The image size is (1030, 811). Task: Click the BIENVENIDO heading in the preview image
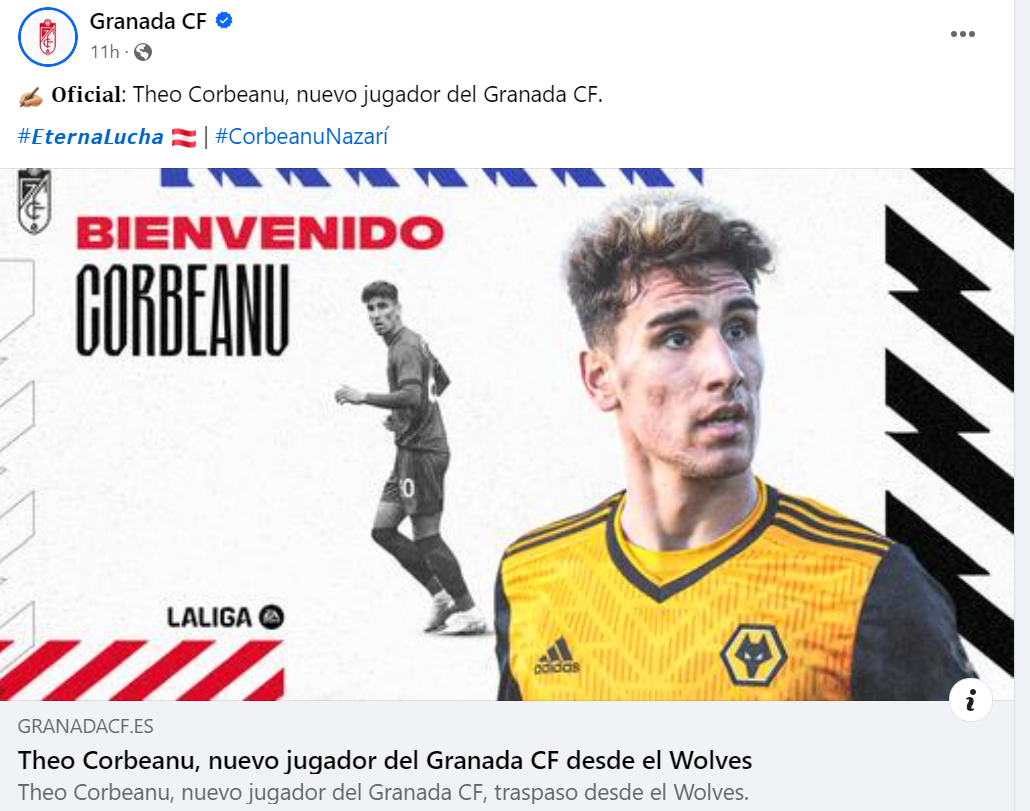(x=260, y=233)
